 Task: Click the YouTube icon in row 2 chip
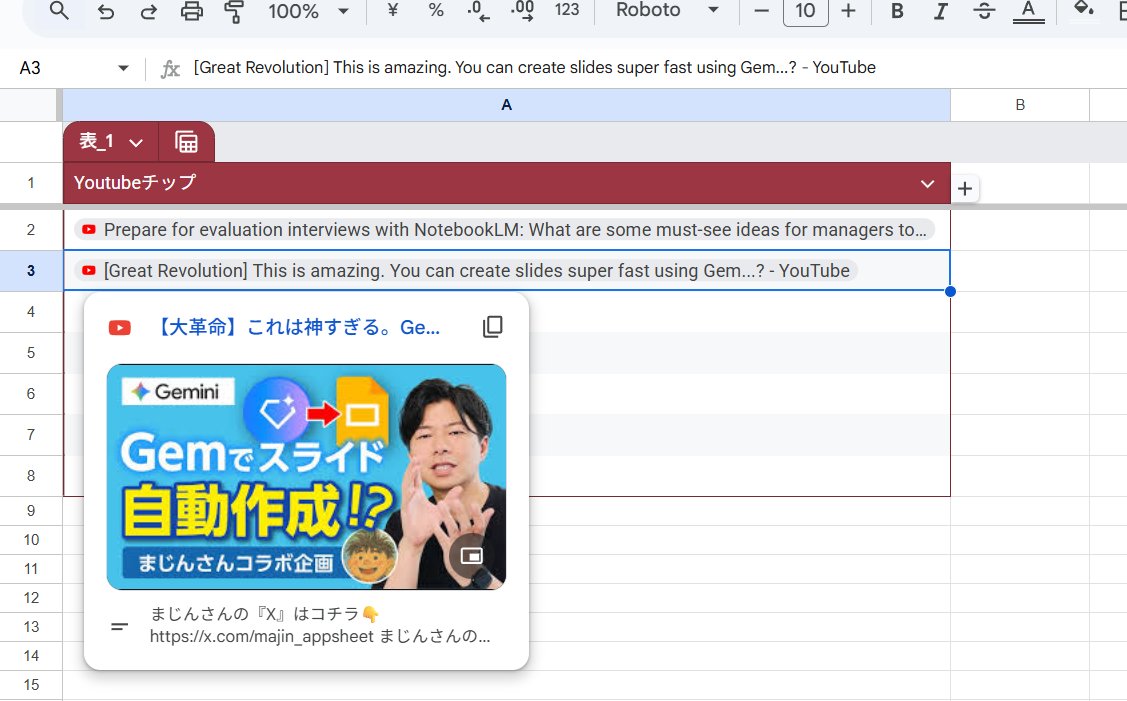[x=89, y=230]
